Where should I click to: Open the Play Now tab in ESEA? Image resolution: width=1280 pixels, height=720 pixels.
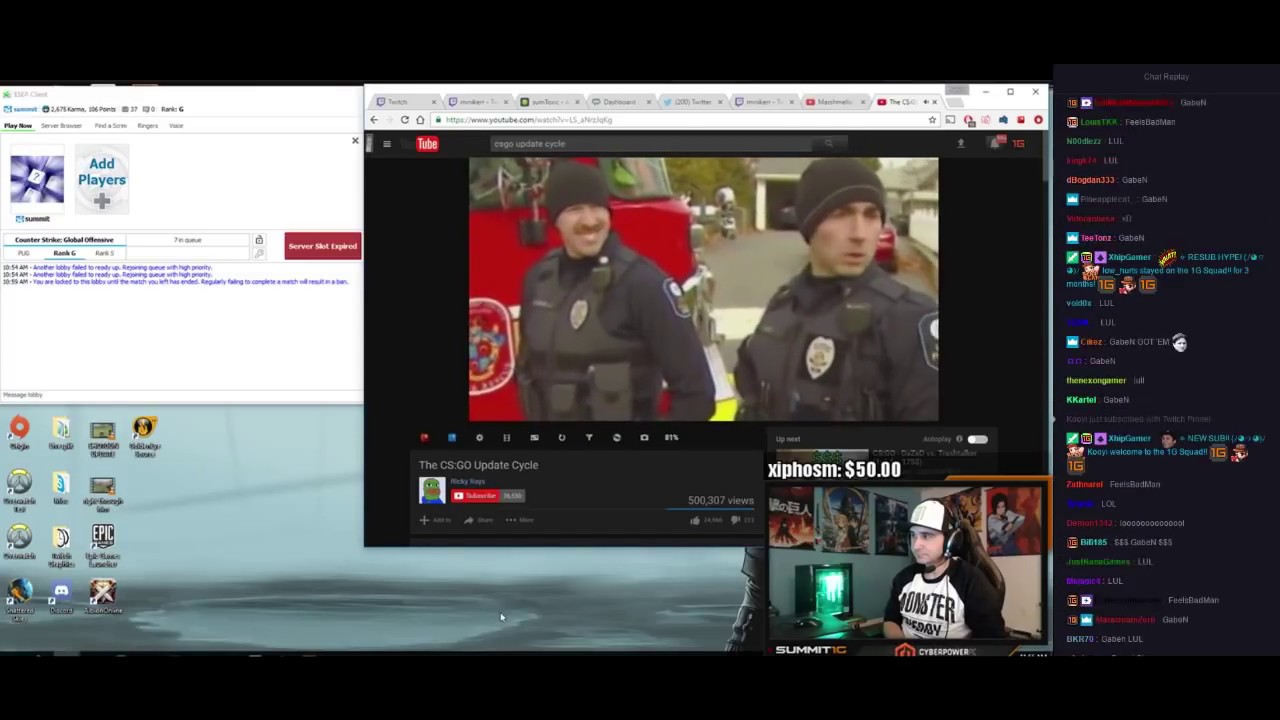[18, 126]
